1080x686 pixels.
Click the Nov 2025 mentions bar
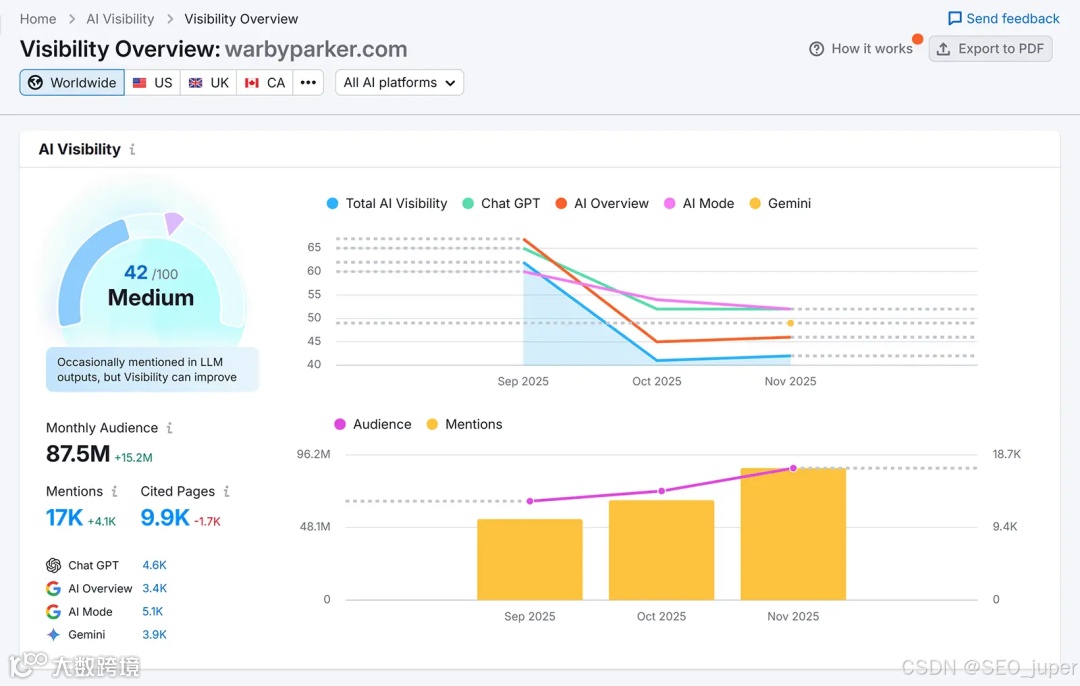(x=793, y=534)
